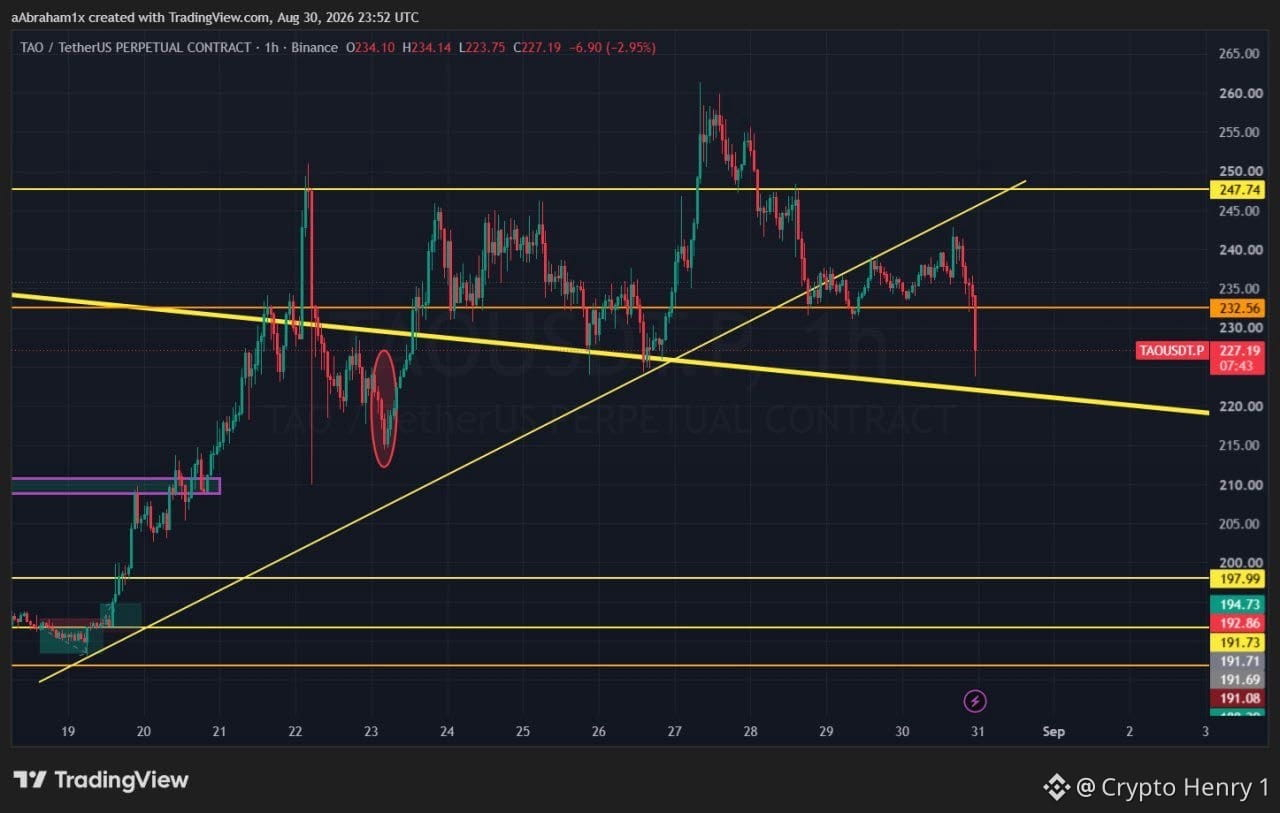
Task: Click the low value L223.75
Action: (484, 47)
